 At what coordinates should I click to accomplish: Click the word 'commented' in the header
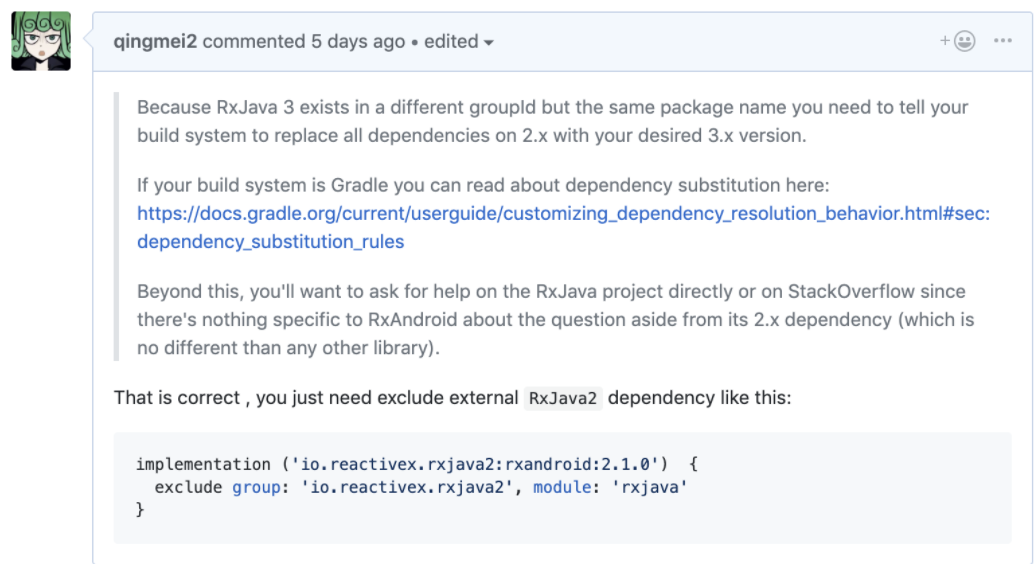click(x=253, y=42)
